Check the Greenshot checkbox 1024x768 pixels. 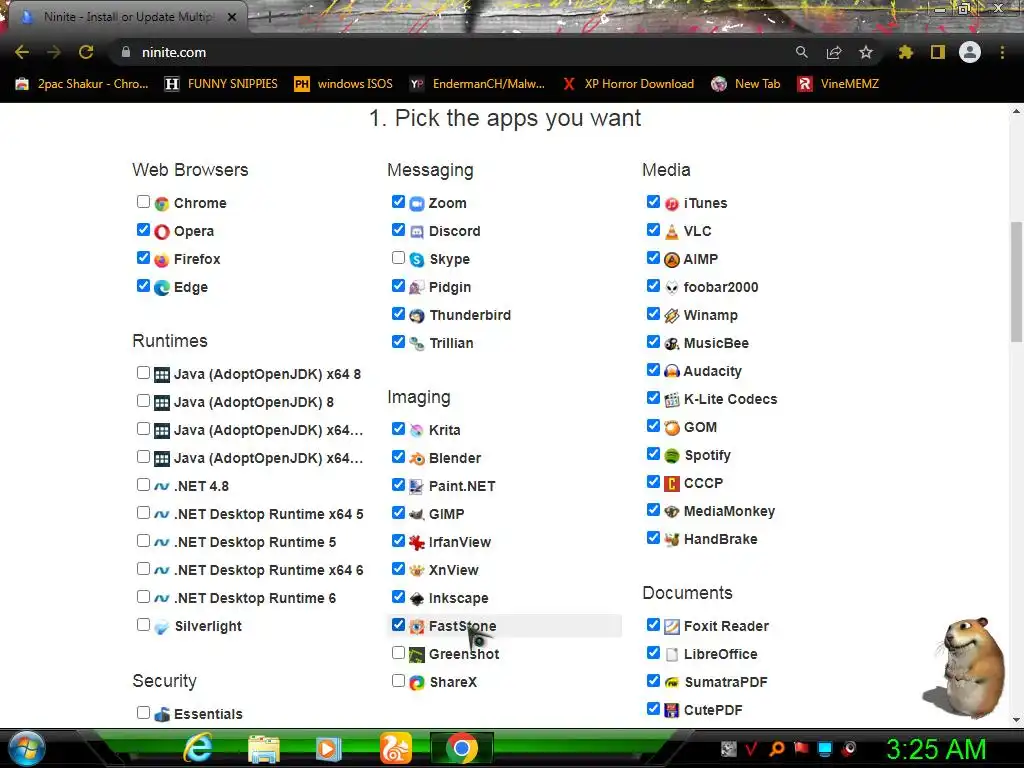[x=398, y=652]
